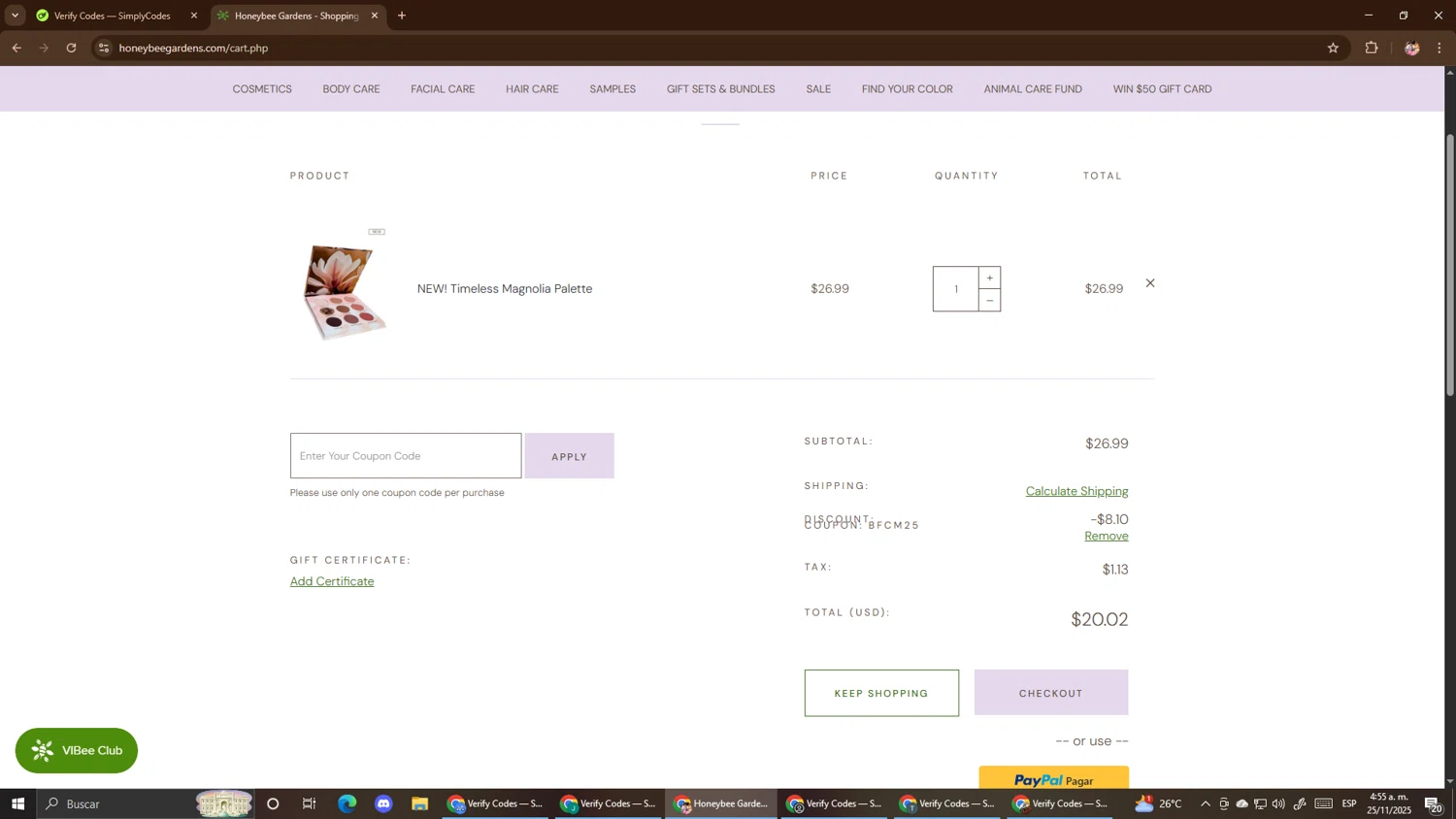Viewport: 1456px width, 819px height.
Task: Switch to the Honeybee Gardens taskbar window
Action: (721, 803)
